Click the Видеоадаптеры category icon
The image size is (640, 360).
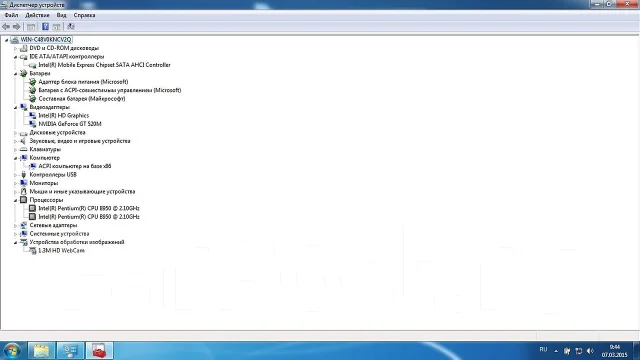click(x=24, y=107)
